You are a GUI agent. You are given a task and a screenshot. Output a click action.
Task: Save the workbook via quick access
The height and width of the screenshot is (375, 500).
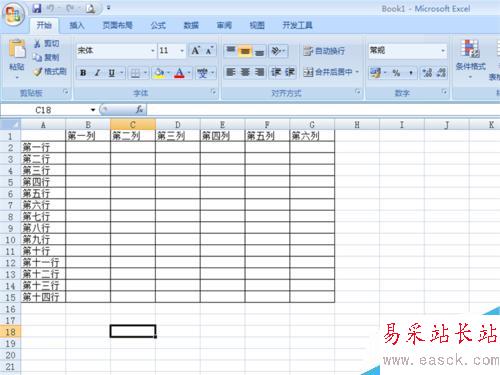[37, 8]
